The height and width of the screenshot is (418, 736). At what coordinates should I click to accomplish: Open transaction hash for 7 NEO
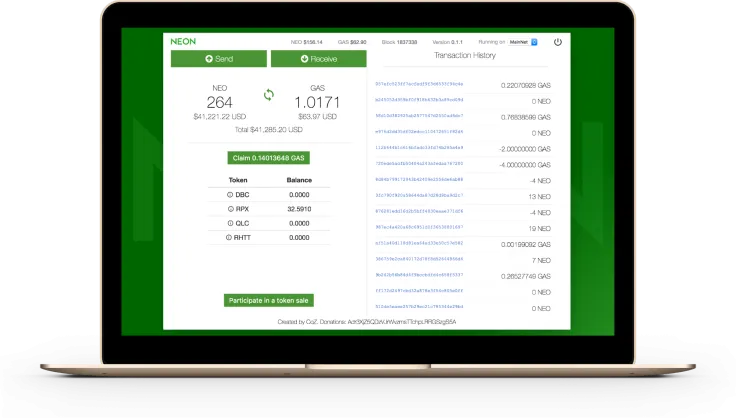click(419, 259)
